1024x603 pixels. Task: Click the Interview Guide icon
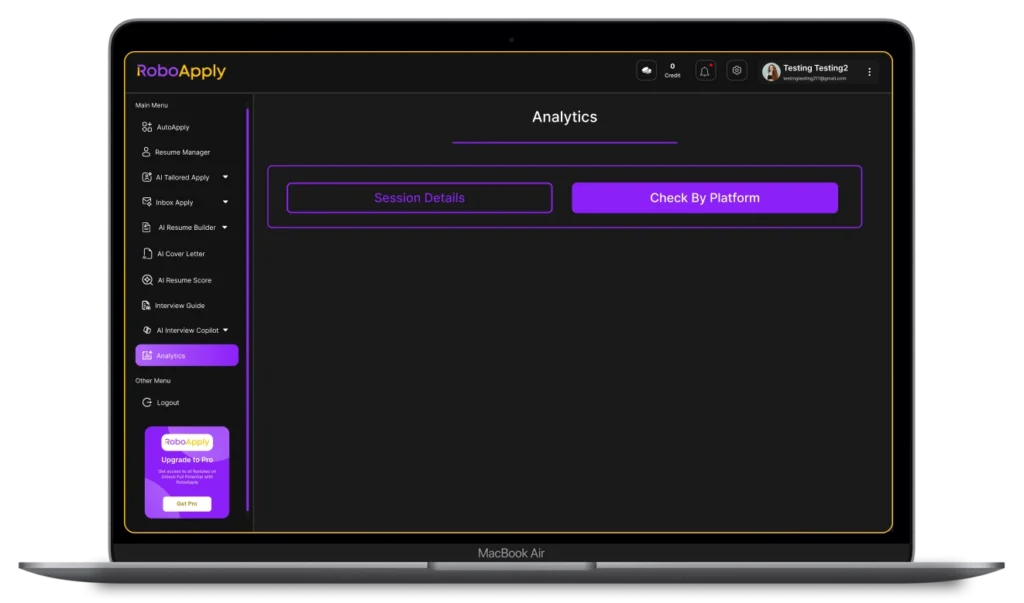(146, 305)
